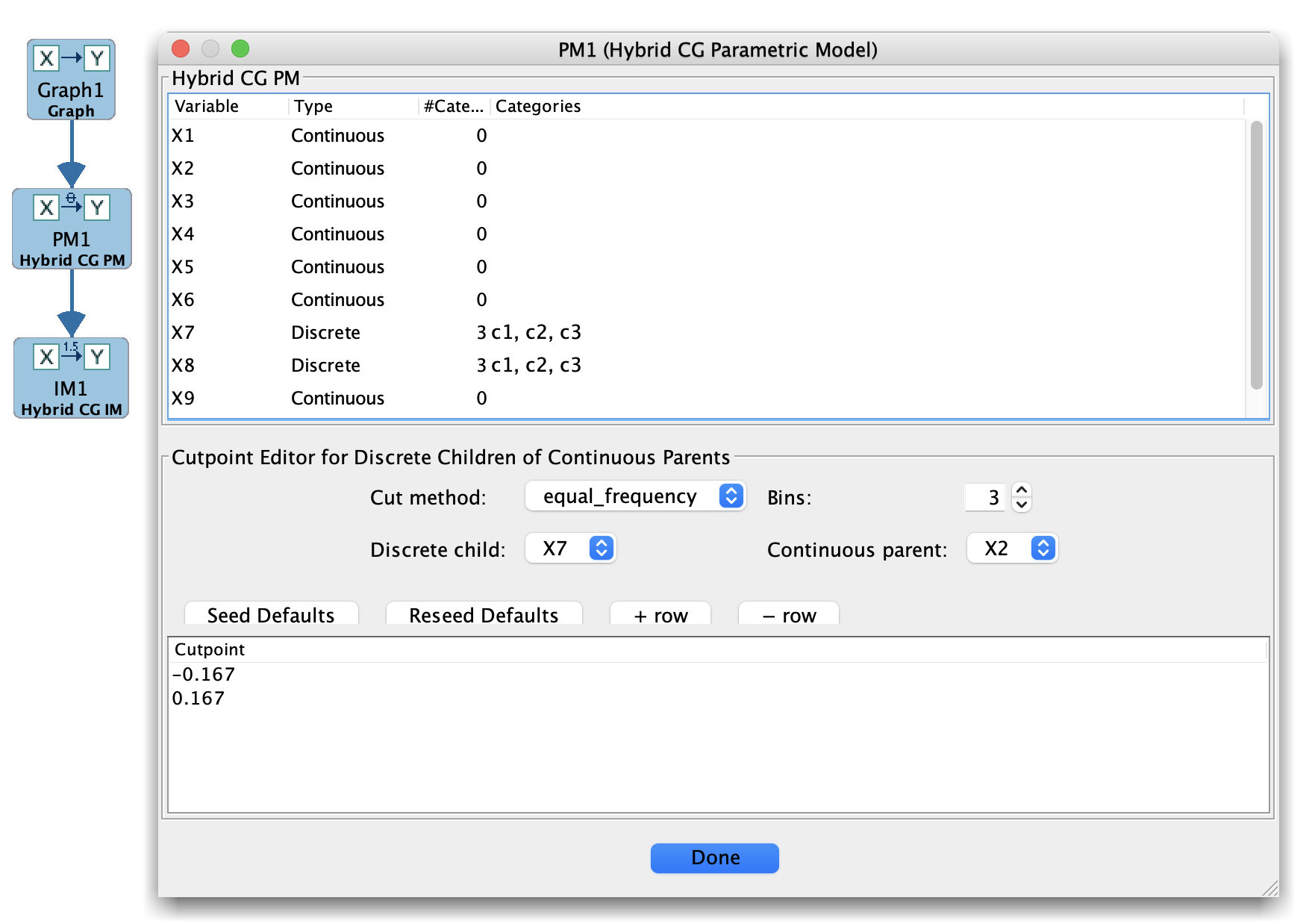Select the Graph1 graph node icon
The width and height of the screenshot is (1312, 924).
(x=71, y=79)
